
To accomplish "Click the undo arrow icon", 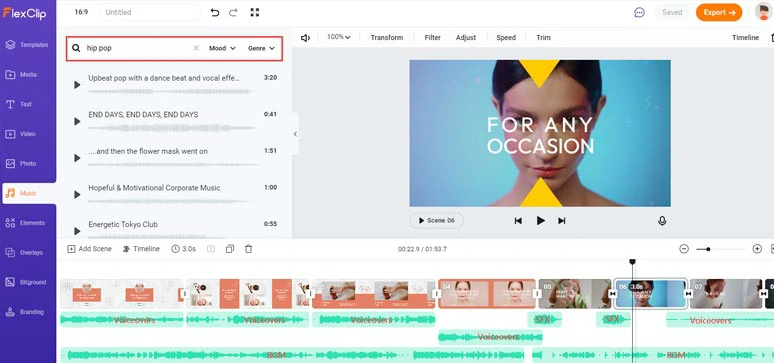I will click(x=215, y=12).
